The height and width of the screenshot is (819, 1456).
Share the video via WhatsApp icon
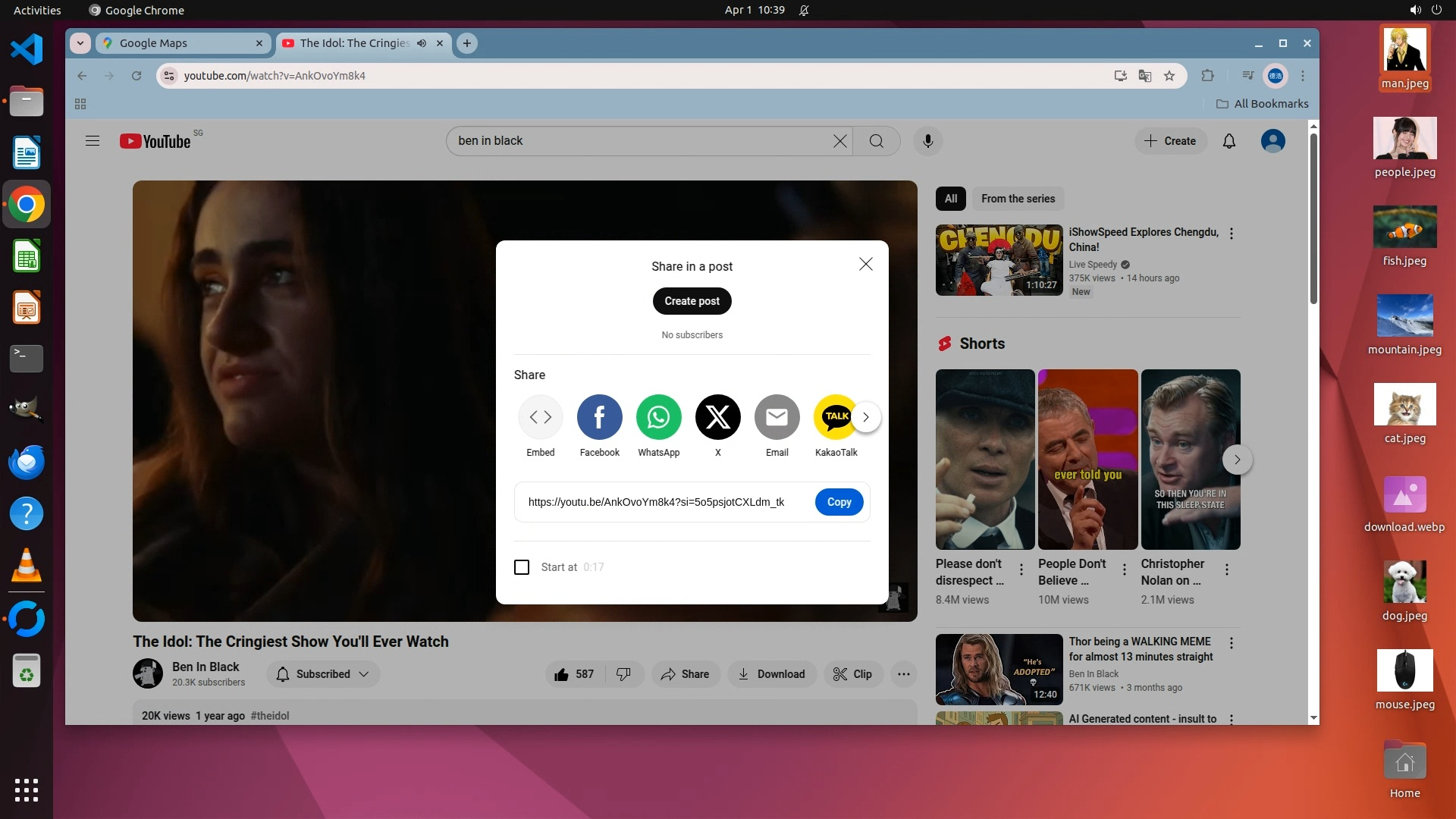[658, 417]
